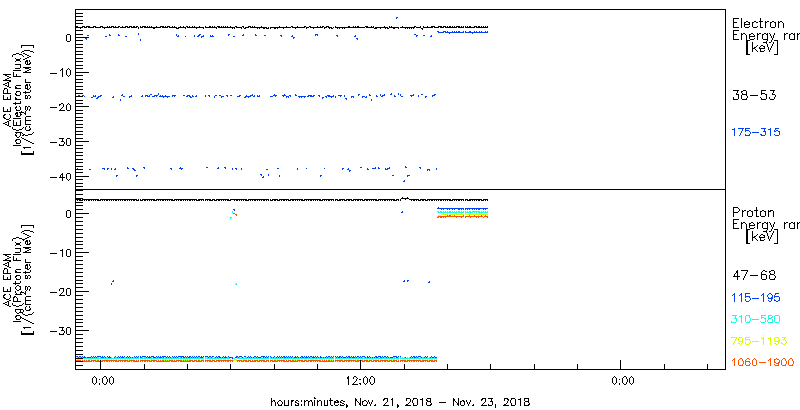Click the 310-580 proton energy label

[756, 320]
